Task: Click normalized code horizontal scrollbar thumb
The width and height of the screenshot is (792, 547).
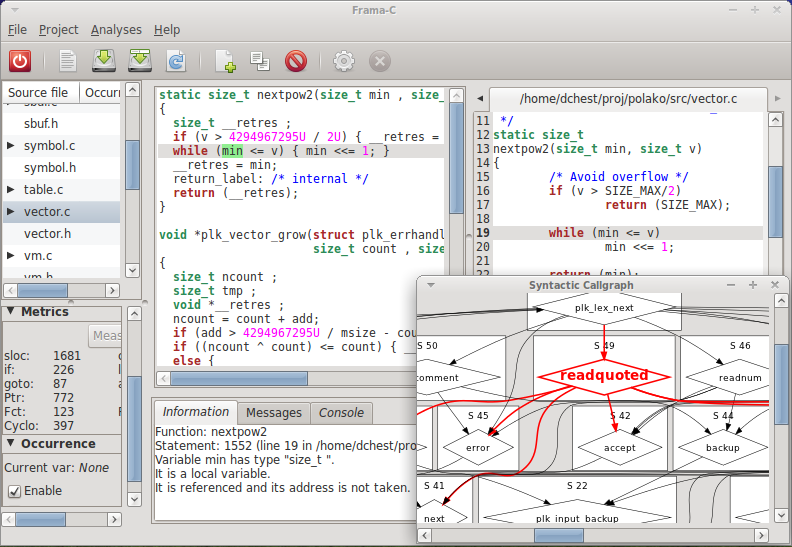Action: (x=239, y=378)
